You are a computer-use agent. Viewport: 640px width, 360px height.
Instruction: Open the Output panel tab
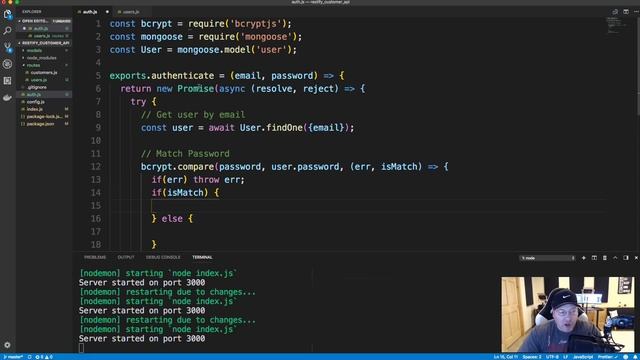126,258
